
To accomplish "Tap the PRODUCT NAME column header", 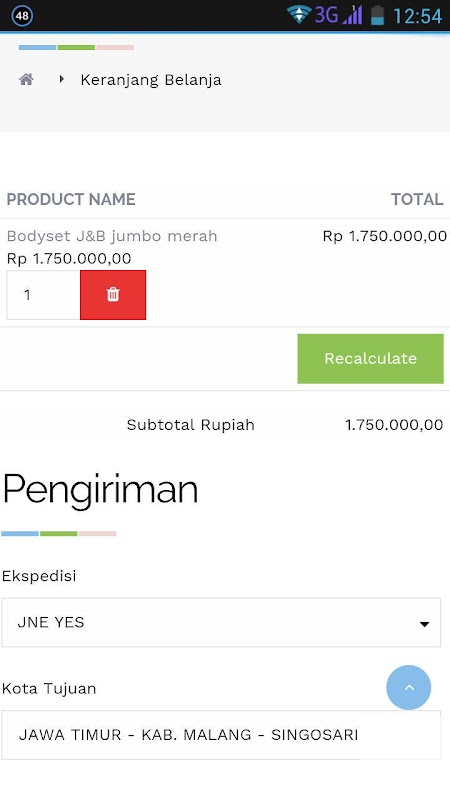I will click(71, 199).
